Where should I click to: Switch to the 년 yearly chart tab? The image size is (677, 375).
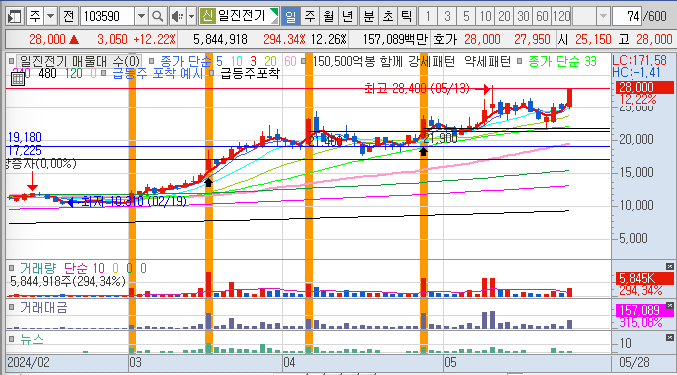tap(348, 16)
